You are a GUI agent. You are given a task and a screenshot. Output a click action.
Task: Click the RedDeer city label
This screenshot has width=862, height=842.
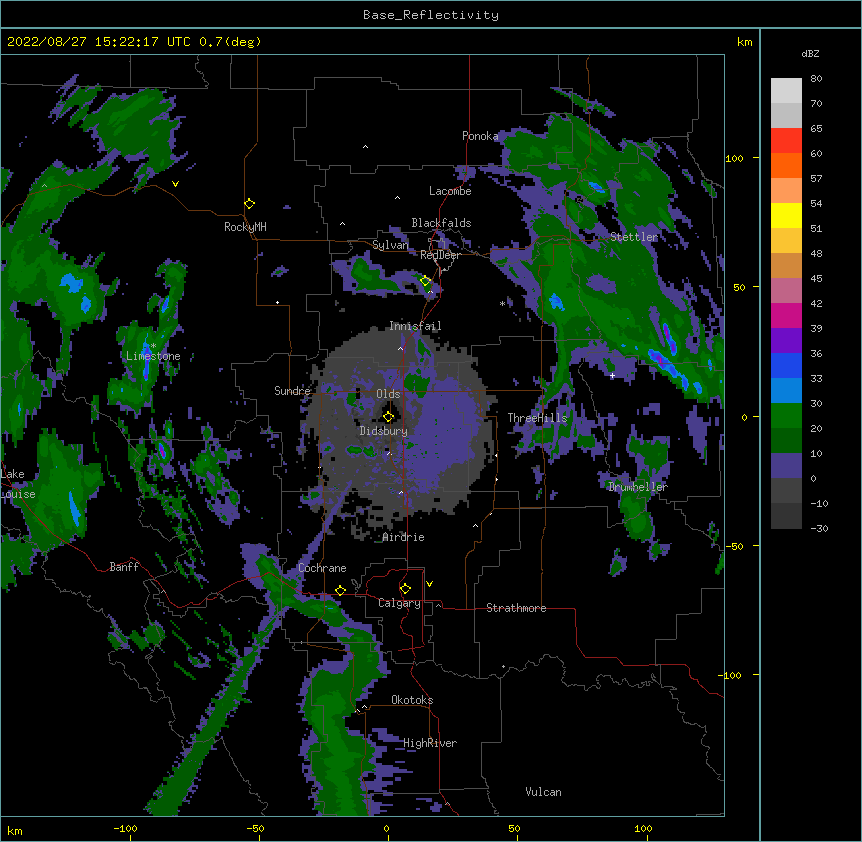[x=440, y=255]
